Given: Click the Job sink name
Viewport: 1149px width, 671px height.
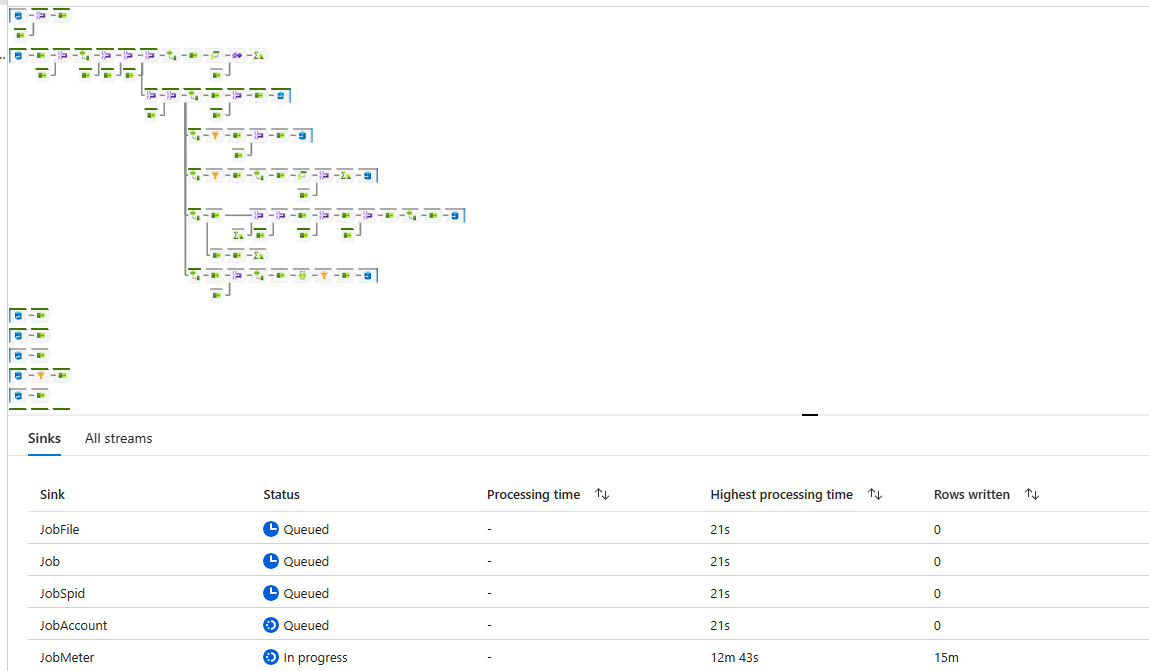Looking at the screenshot, I should pos(50,561).
